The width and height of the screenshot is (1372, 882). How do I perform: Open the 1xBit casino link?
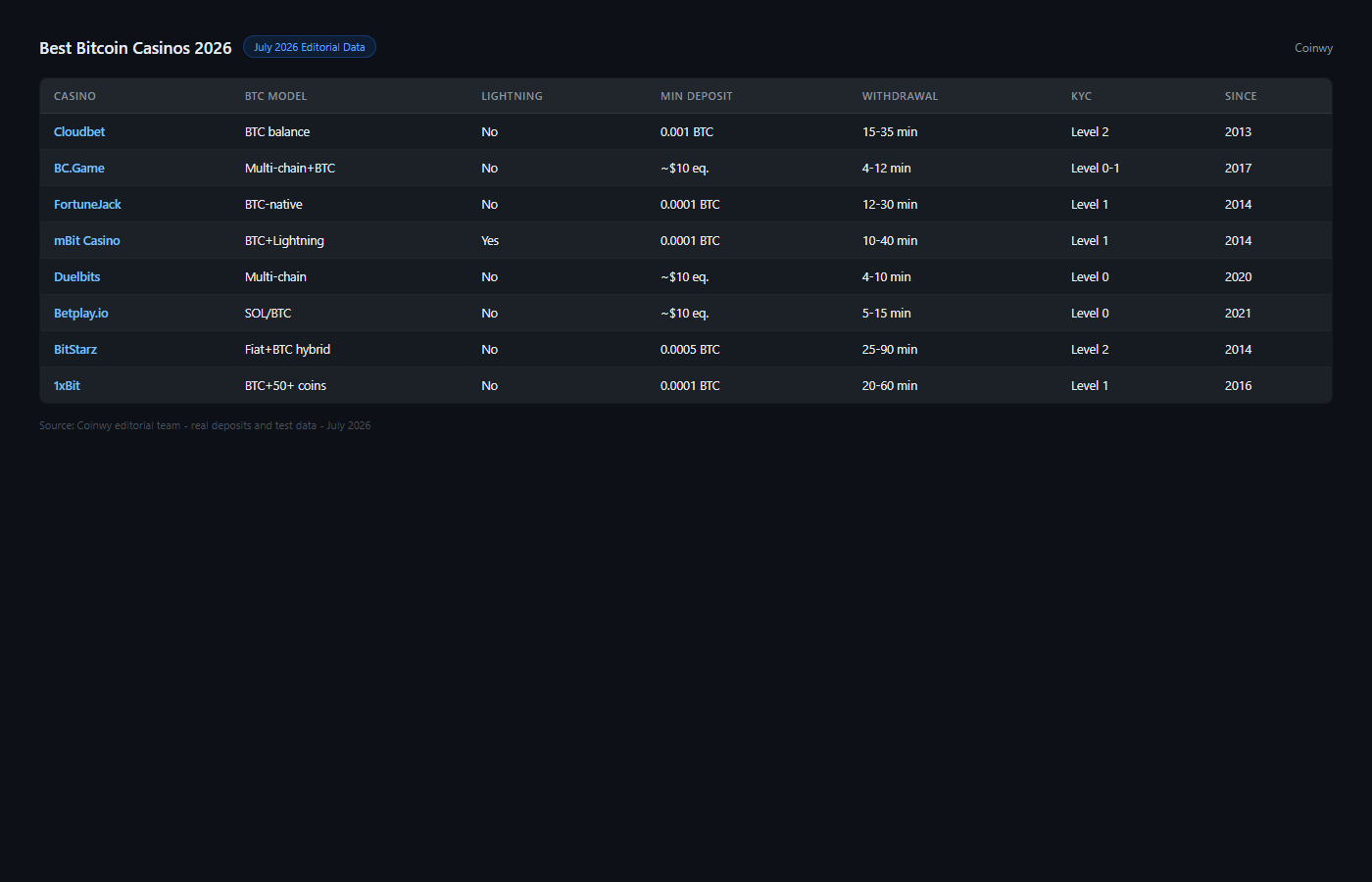(x=67, y=385)
